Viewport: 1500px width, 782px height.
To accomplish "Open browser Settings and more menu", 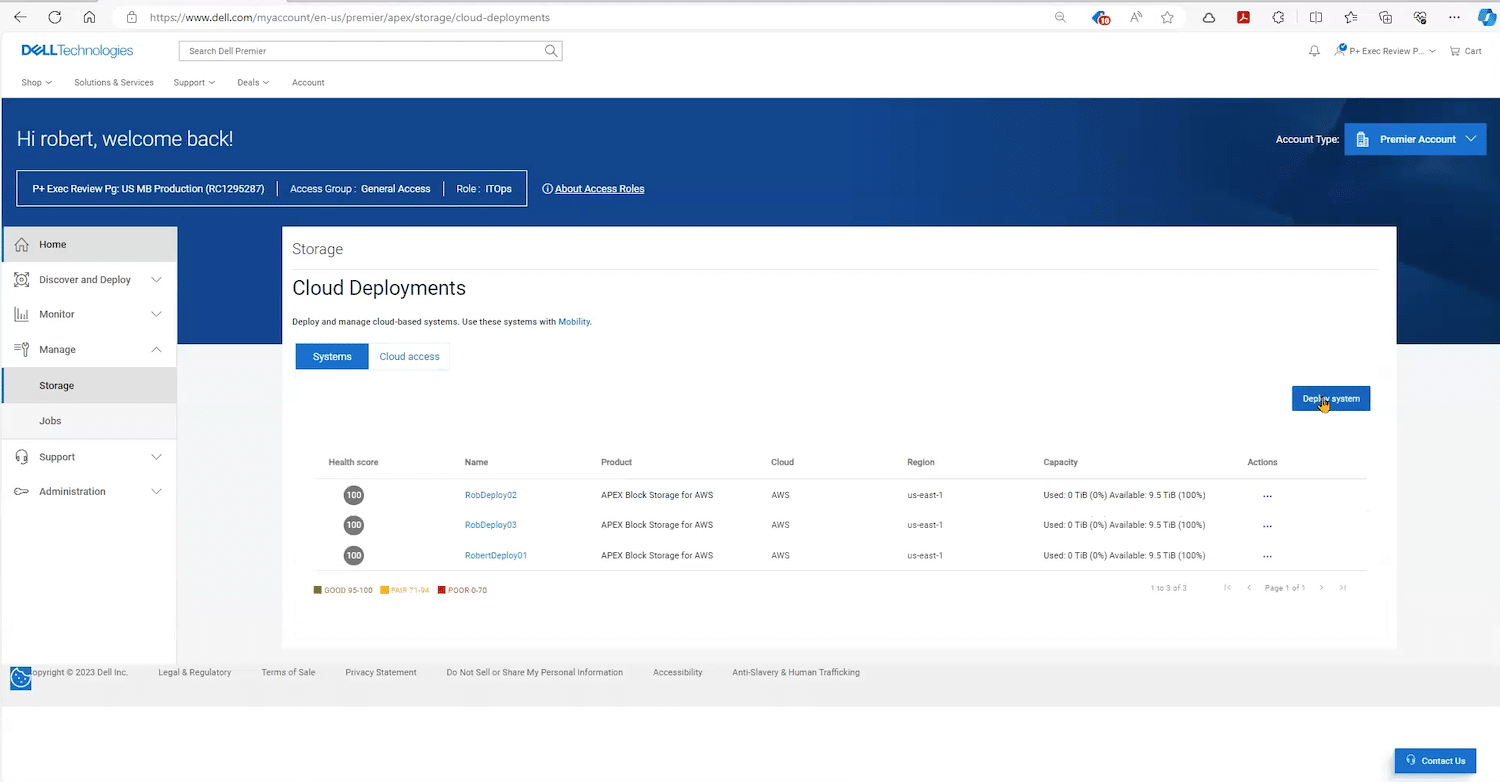I will coord(1454,17).
